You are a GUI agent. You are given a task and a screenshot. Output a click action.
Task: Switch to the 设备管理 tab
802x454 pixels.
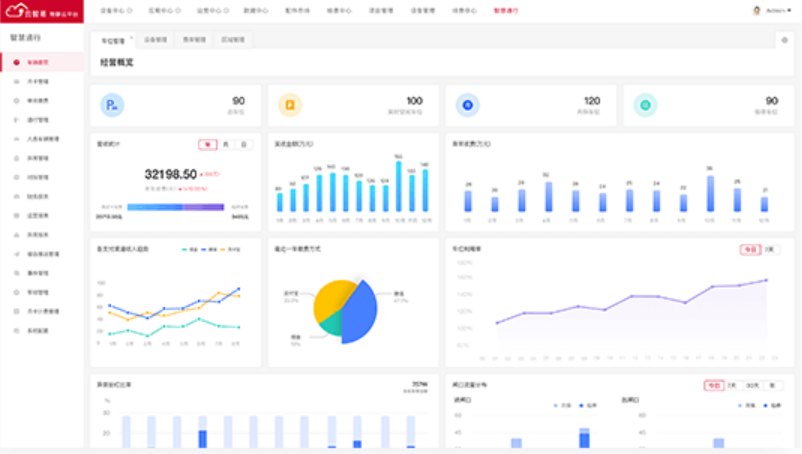pos(156,40)
